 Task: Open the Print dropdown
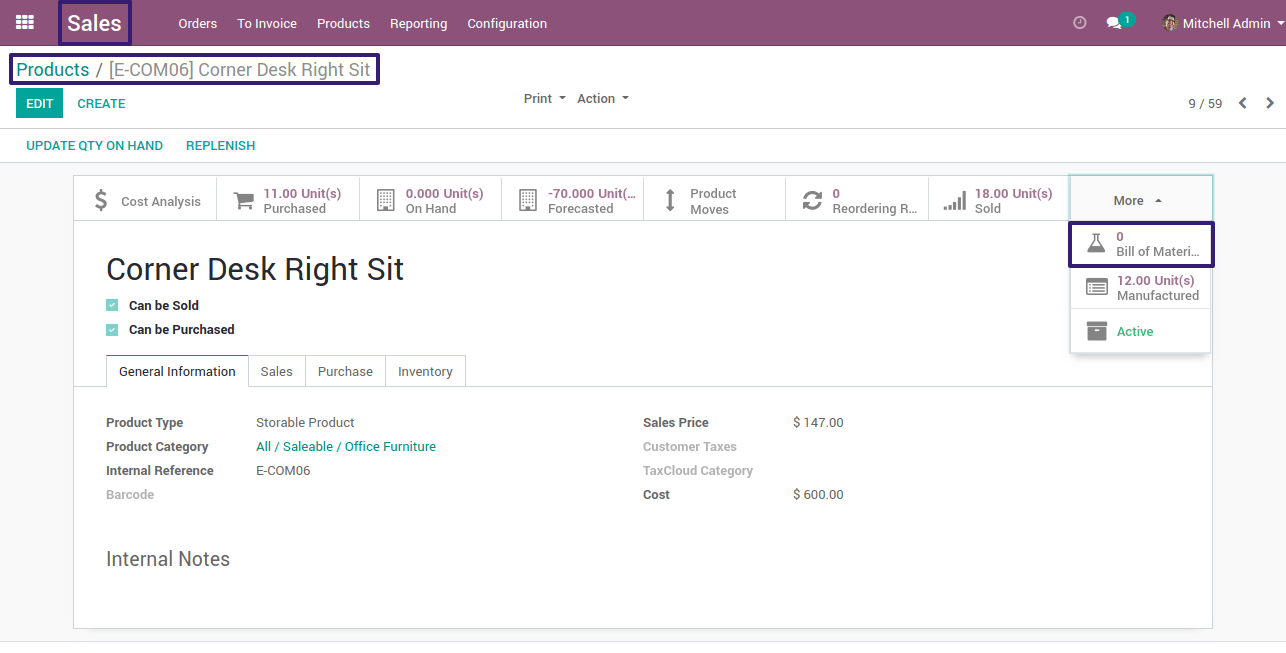coord(545,99)
